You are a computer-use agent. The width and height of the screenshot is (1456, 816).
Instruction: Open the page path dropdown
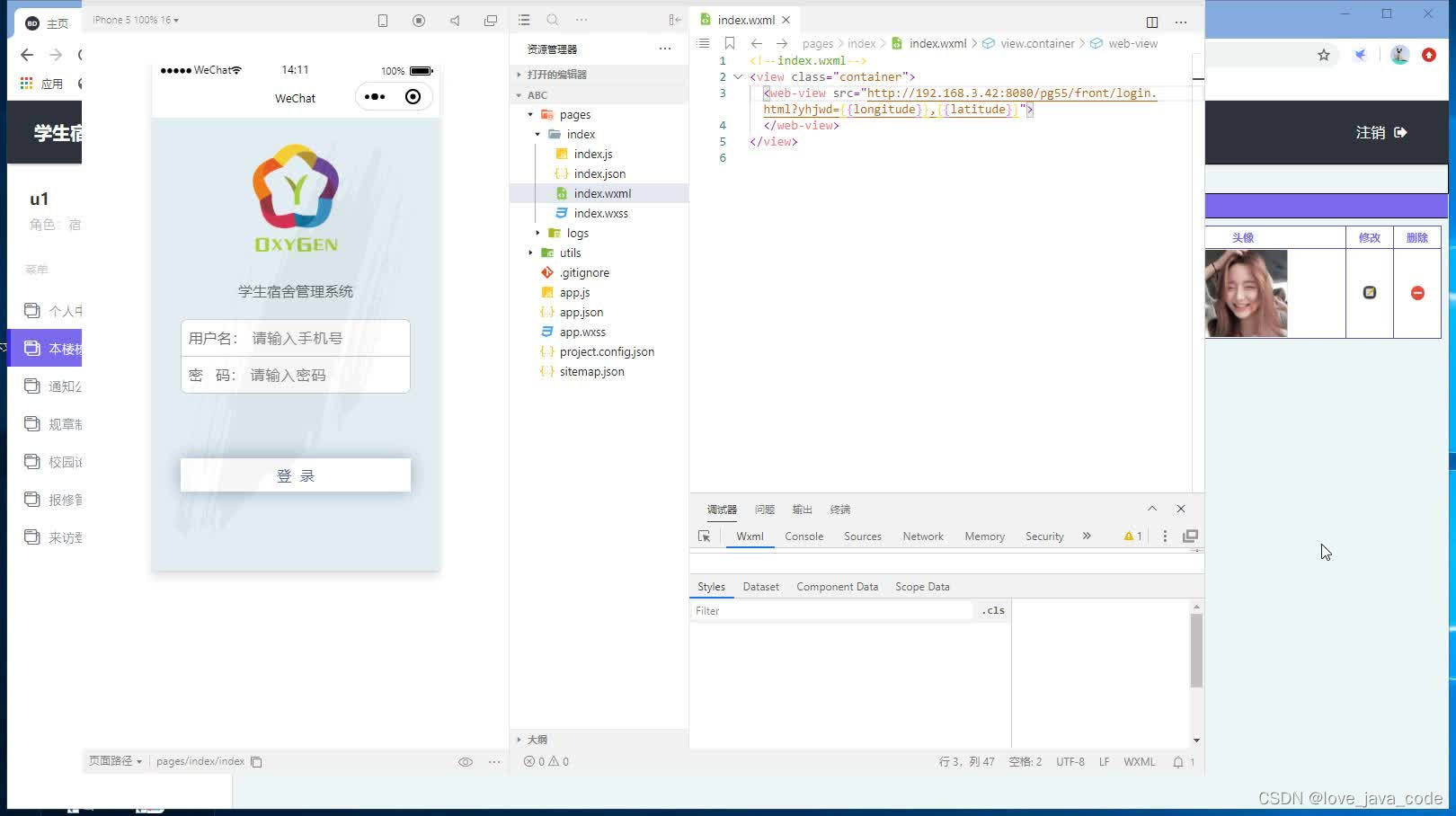coord(115,761)
